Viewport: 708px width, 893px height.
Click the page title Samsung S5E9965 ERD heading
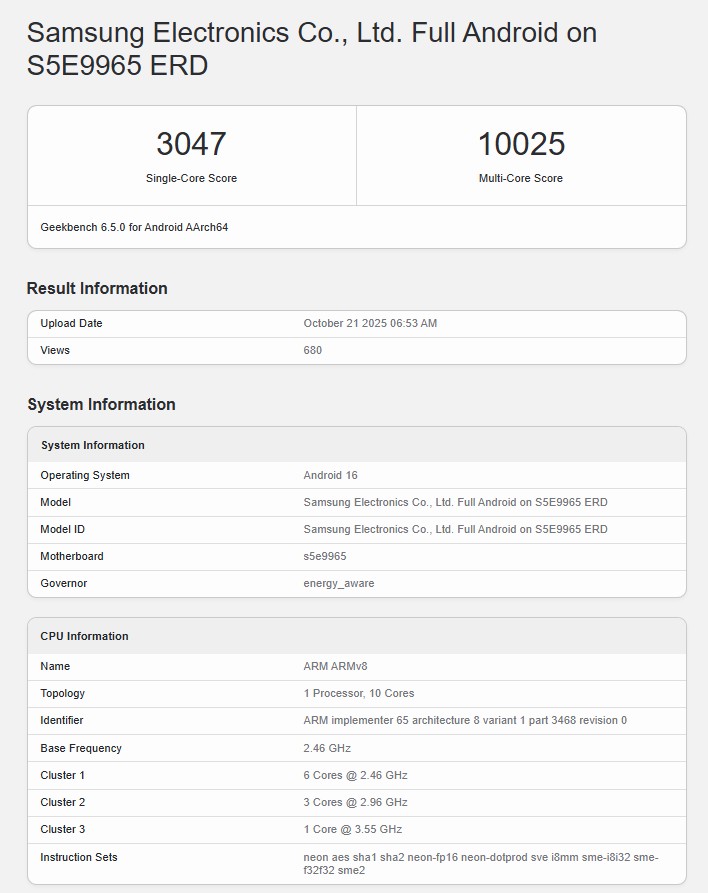point(311,49)
